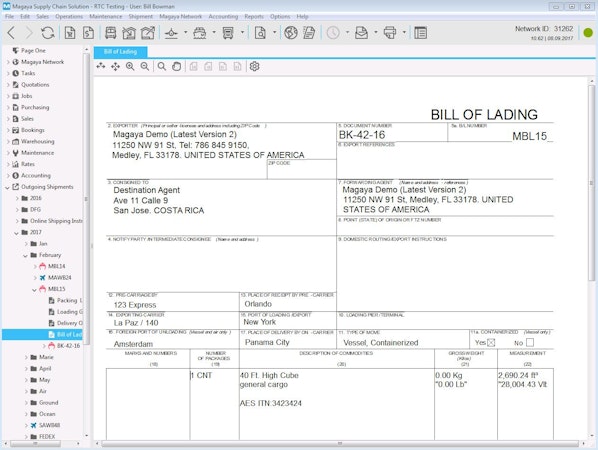Image resolution: width=598 pixels, height=450 pixels.
Task: Zoom out on the Bill of Lading
Action: [145, 67]
